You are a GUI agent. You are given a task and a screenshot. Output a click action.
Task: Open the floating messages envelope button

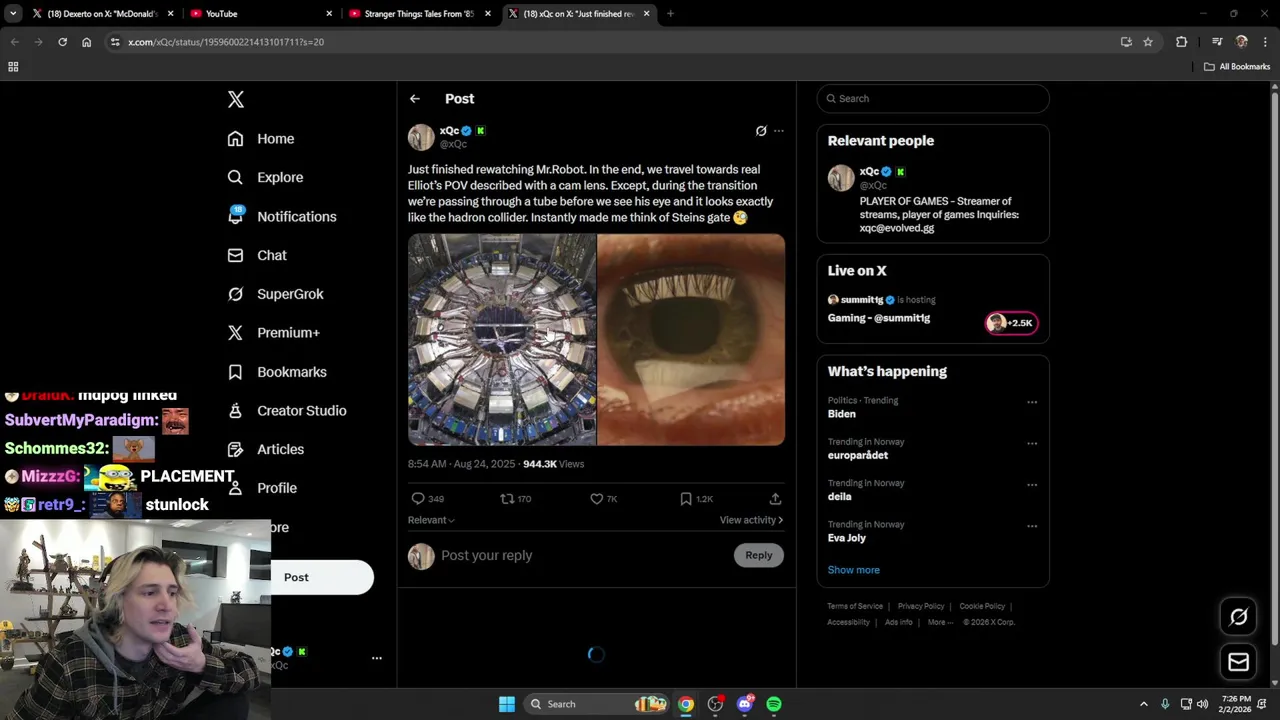(x=1238, y=662)
